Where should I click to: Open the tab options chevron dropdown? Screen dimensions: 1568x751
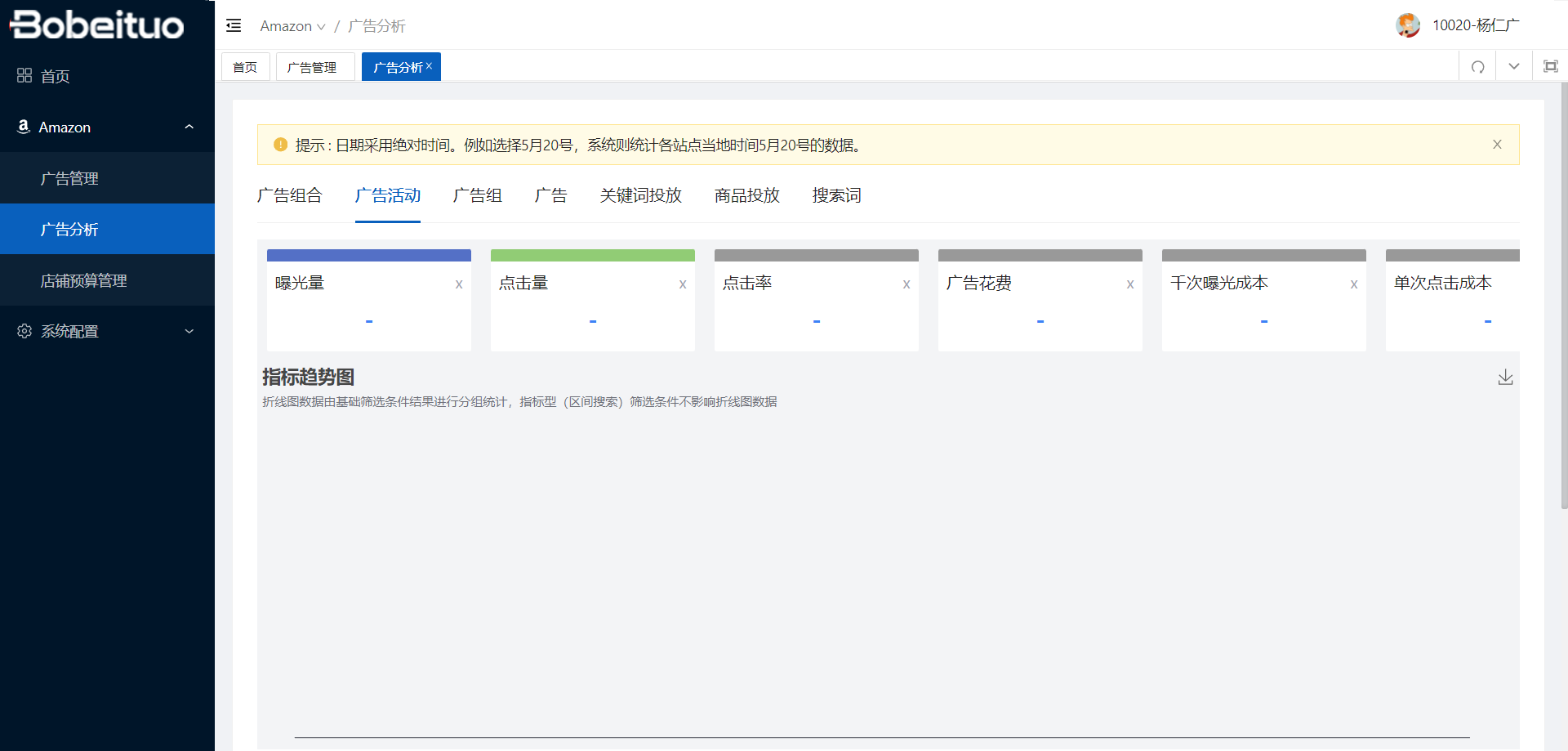click(1514, 66)
